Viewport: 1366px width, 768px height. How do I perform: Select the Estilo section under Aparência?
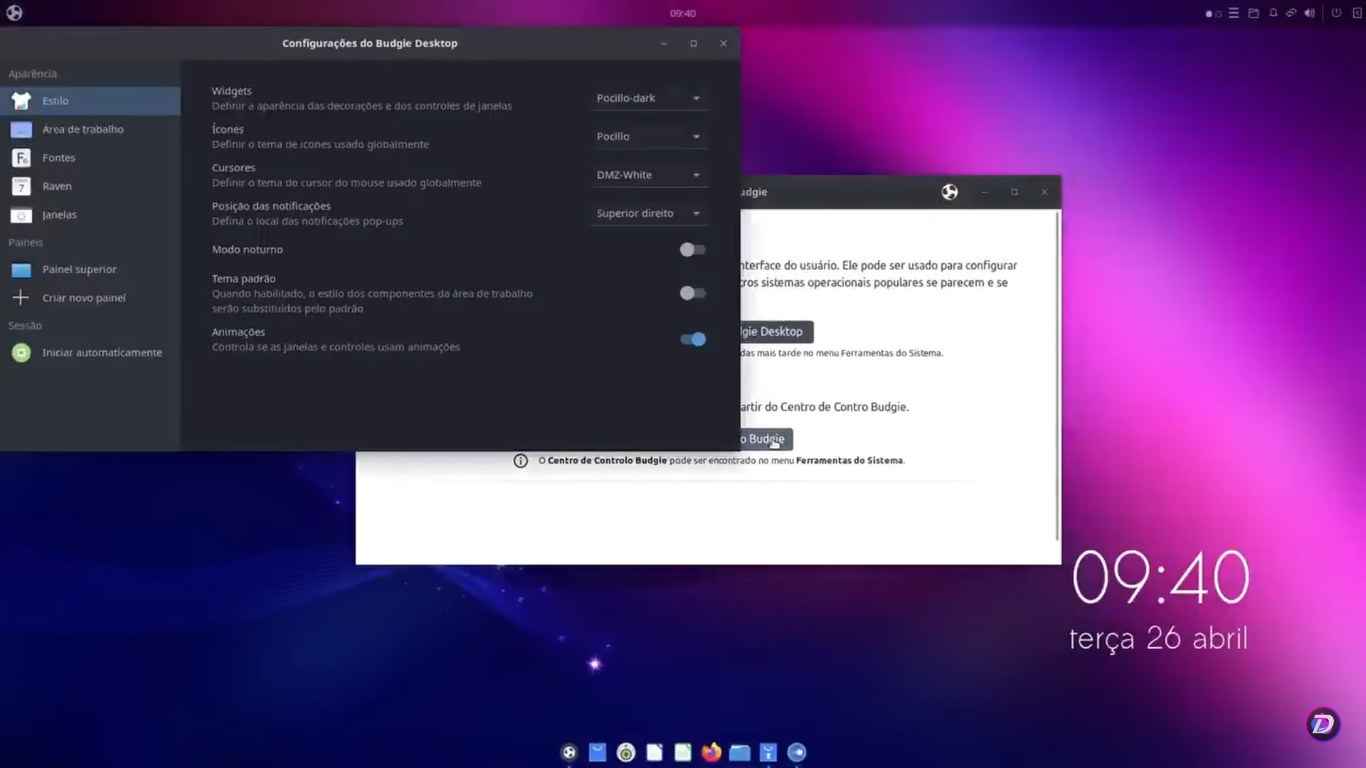pyautogui.click(x=55, y=100)
